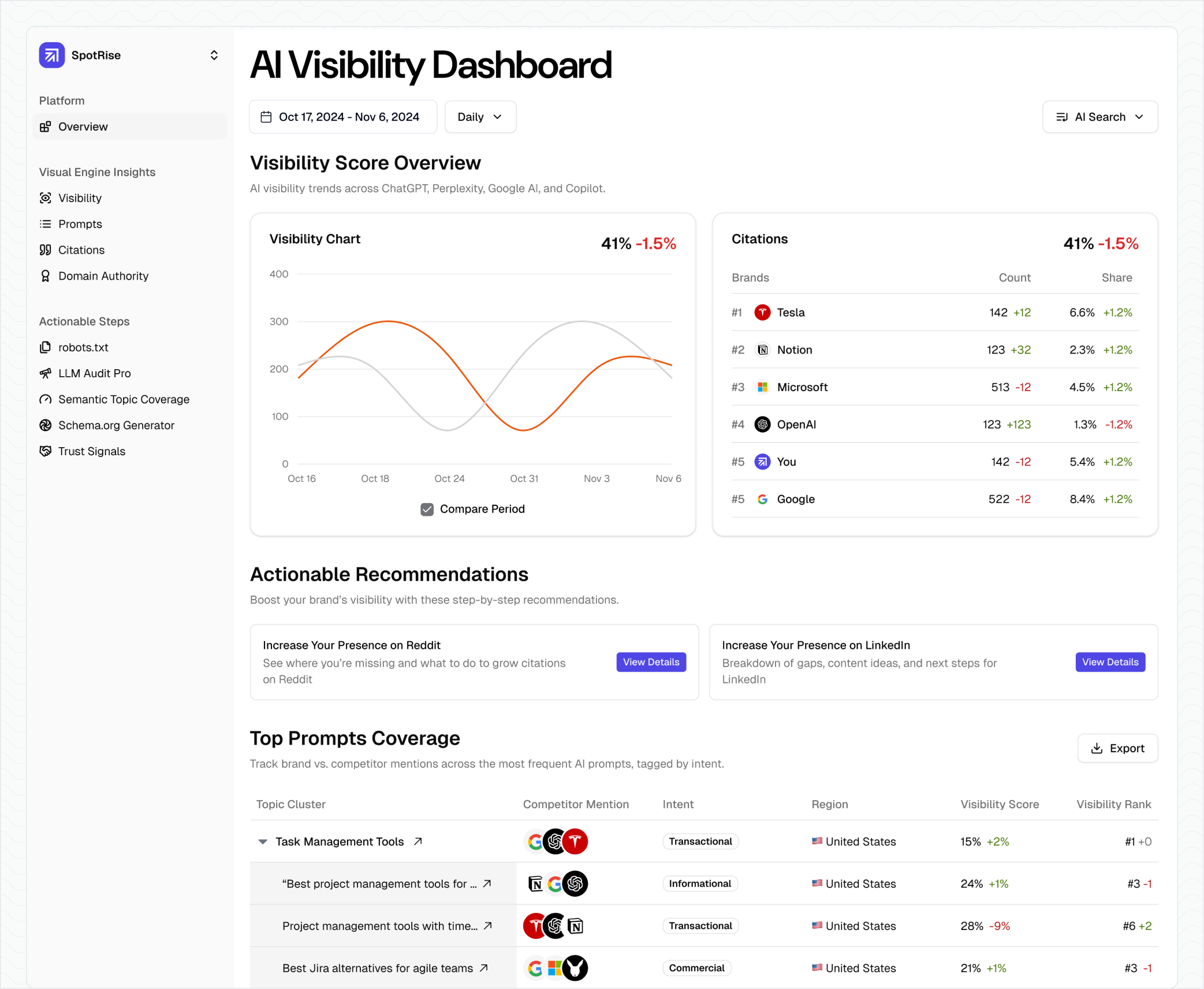
Task: Collapse the Task Management Tools cluster
Action: pos(263,842)
